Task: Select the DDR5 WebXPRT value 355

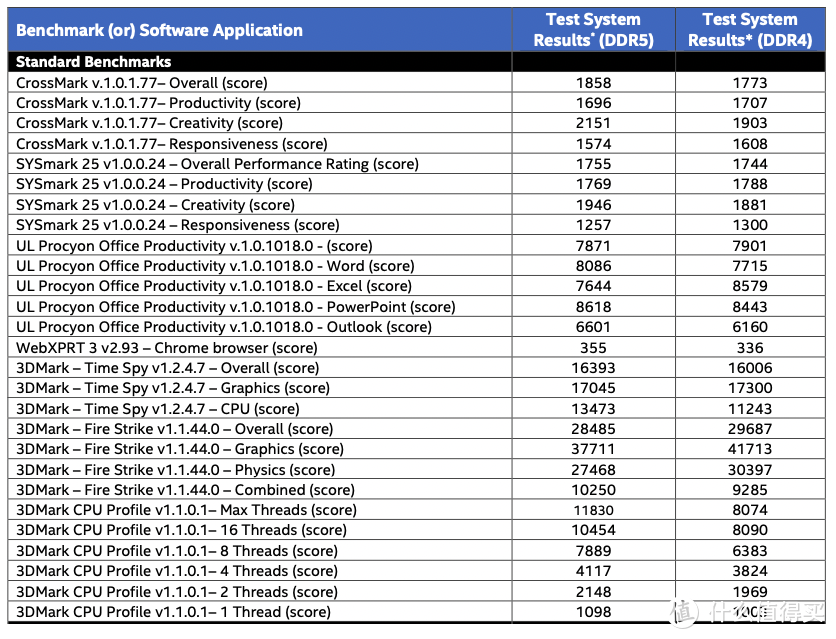Action: 593,348
